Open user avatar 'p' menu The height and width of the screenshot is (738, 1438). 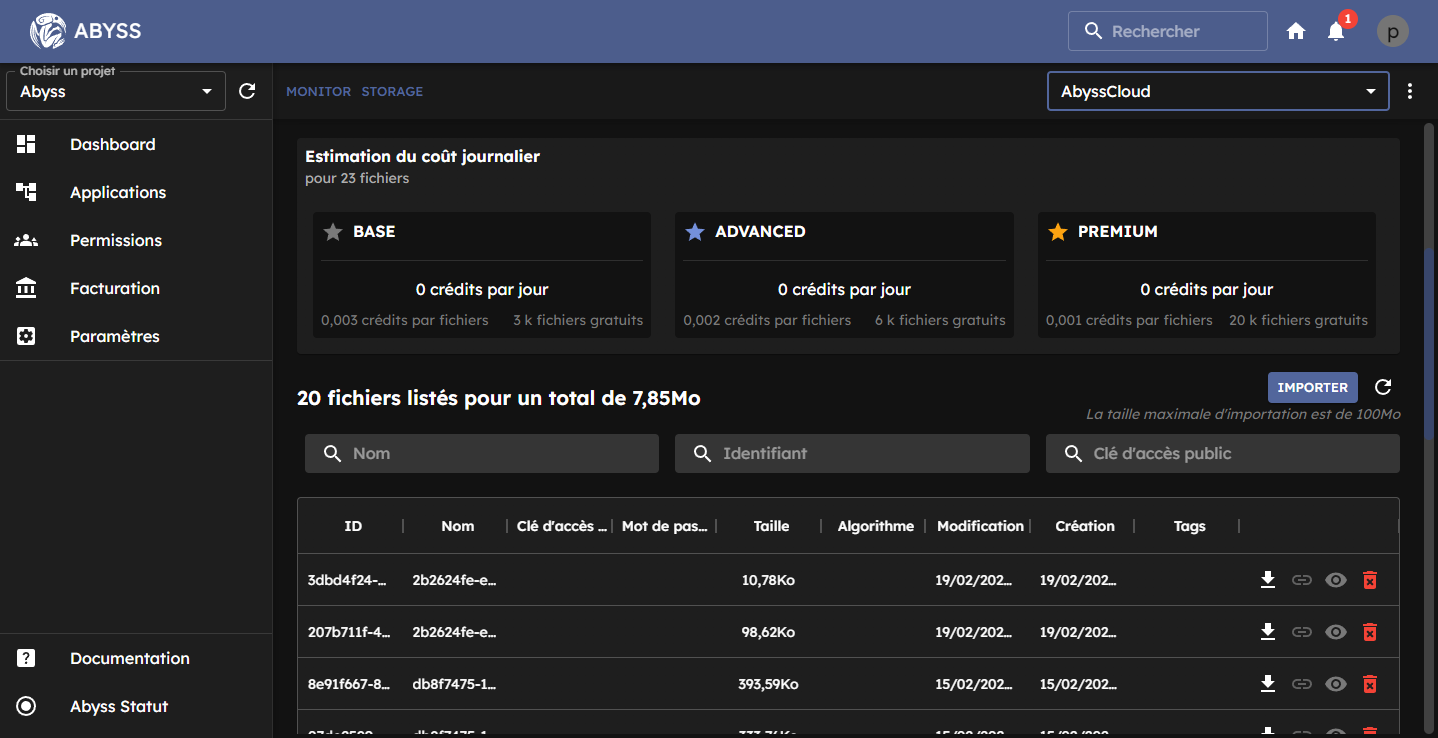point(1393,31)
